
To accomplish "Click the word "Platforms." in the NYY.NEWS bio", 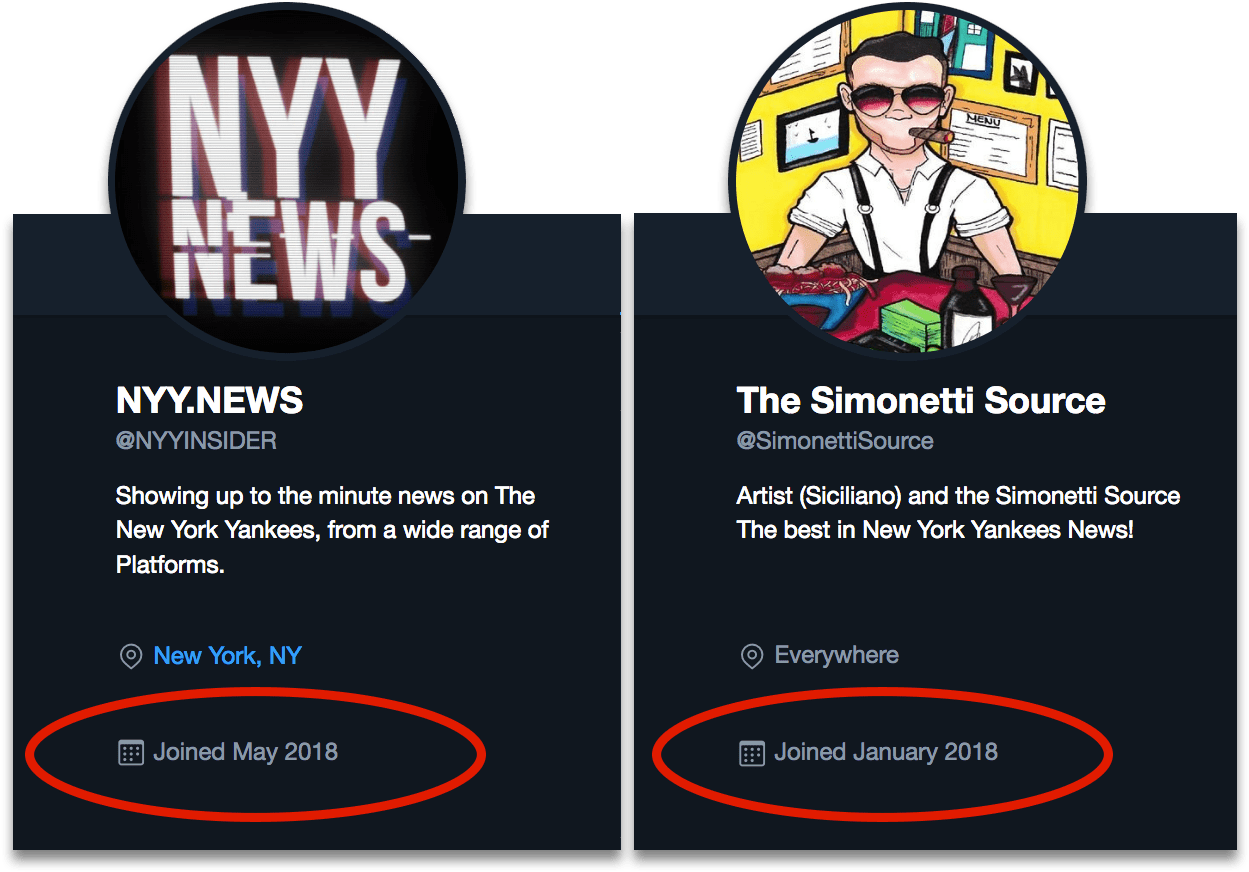I will pyautogui.click(x=169, y=564).
